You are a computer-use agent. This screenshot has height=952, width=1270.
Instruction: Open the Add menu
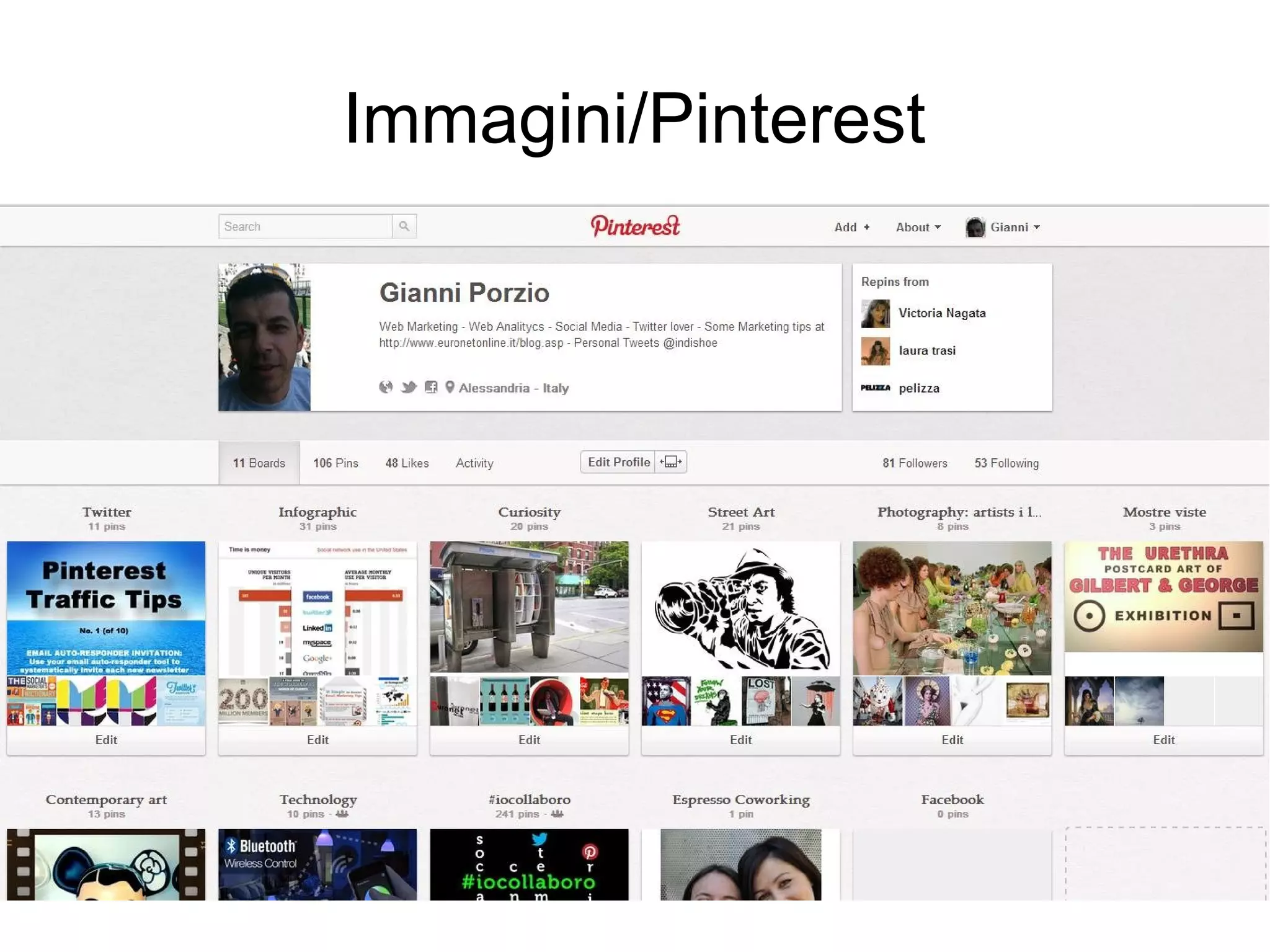[852, 228]
